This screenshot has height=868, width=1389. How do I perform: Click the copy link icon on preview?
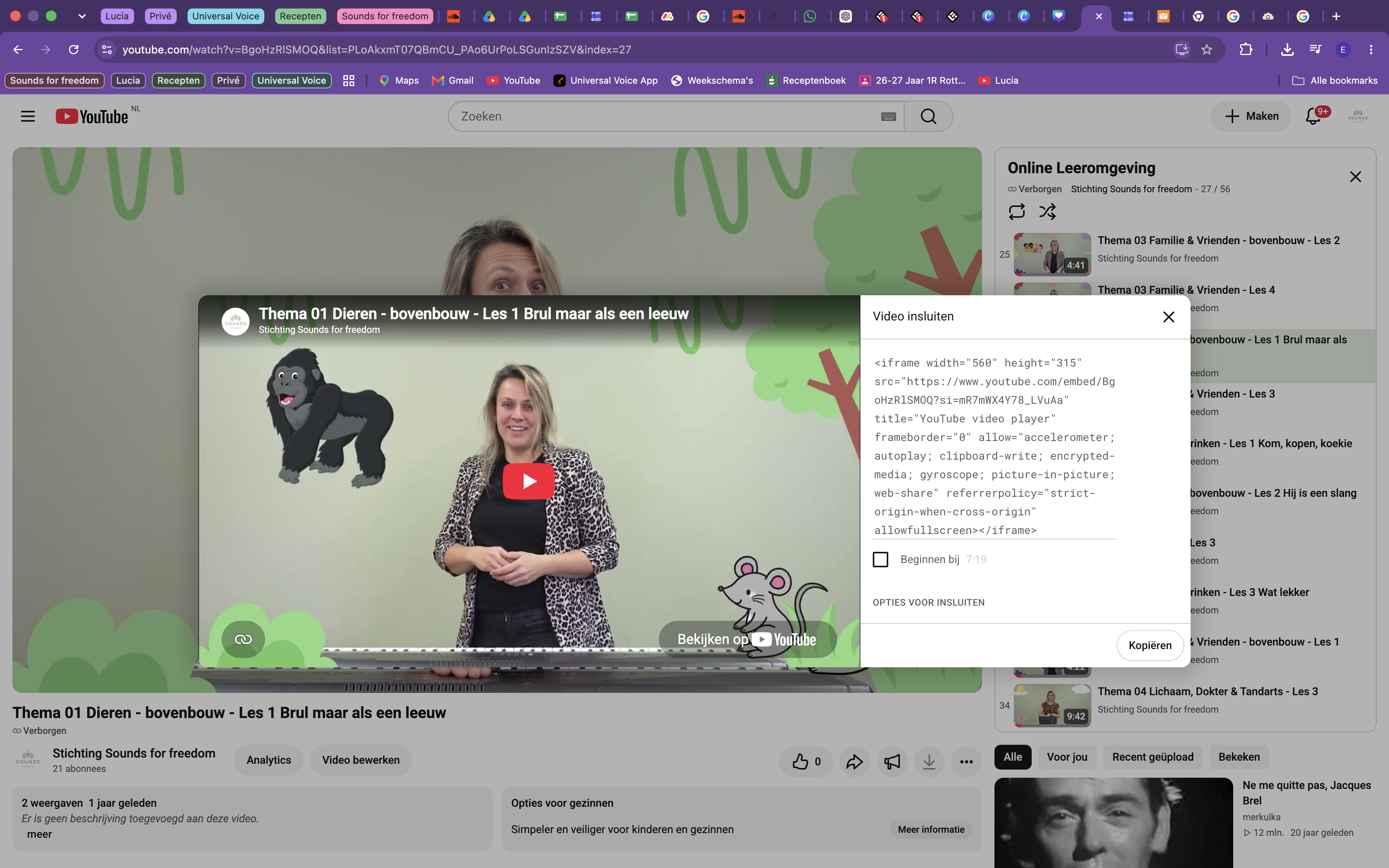[243, 639]
